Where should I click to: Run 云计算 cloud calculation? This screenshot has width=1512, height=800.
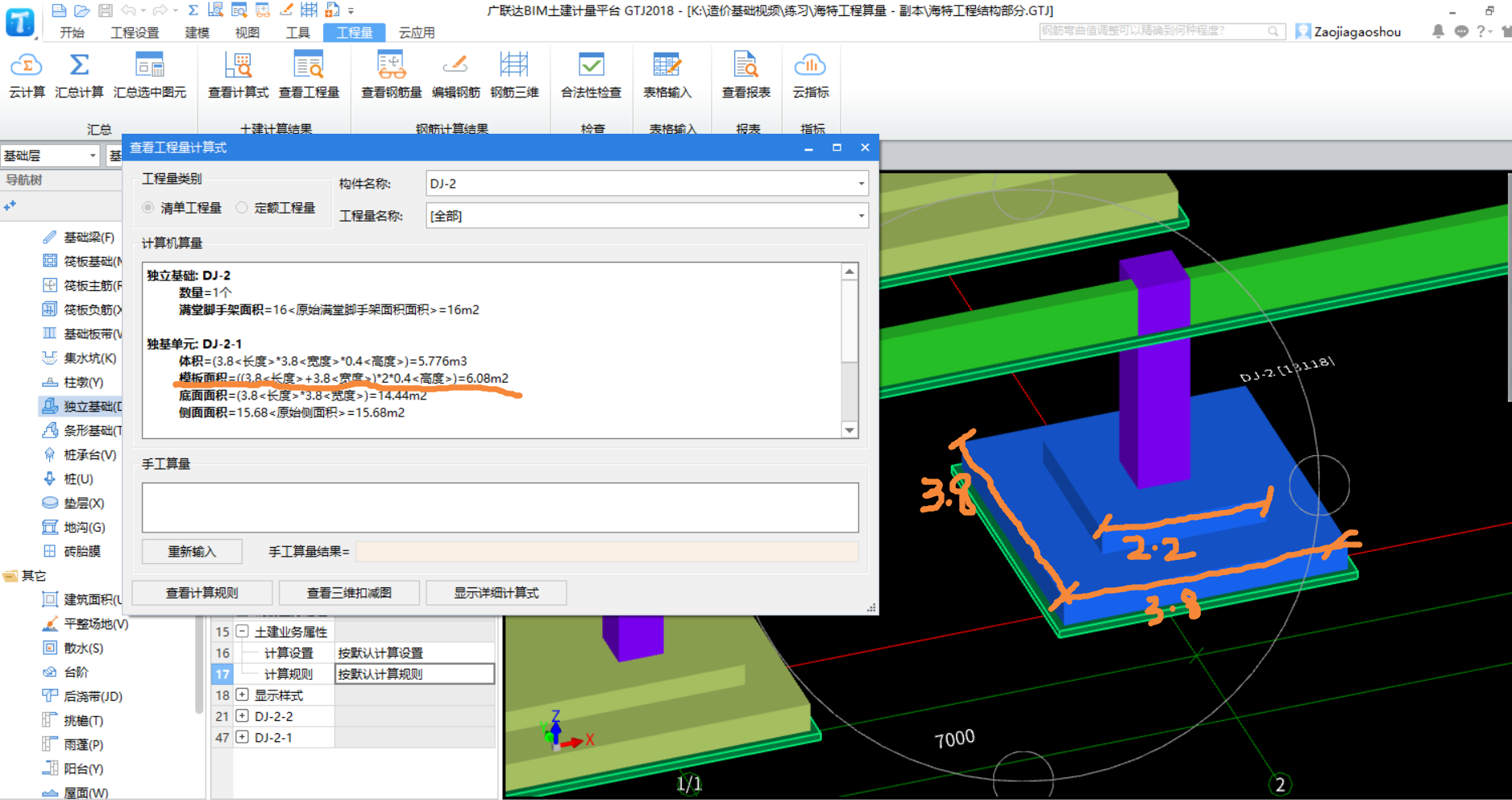[27, 76]
